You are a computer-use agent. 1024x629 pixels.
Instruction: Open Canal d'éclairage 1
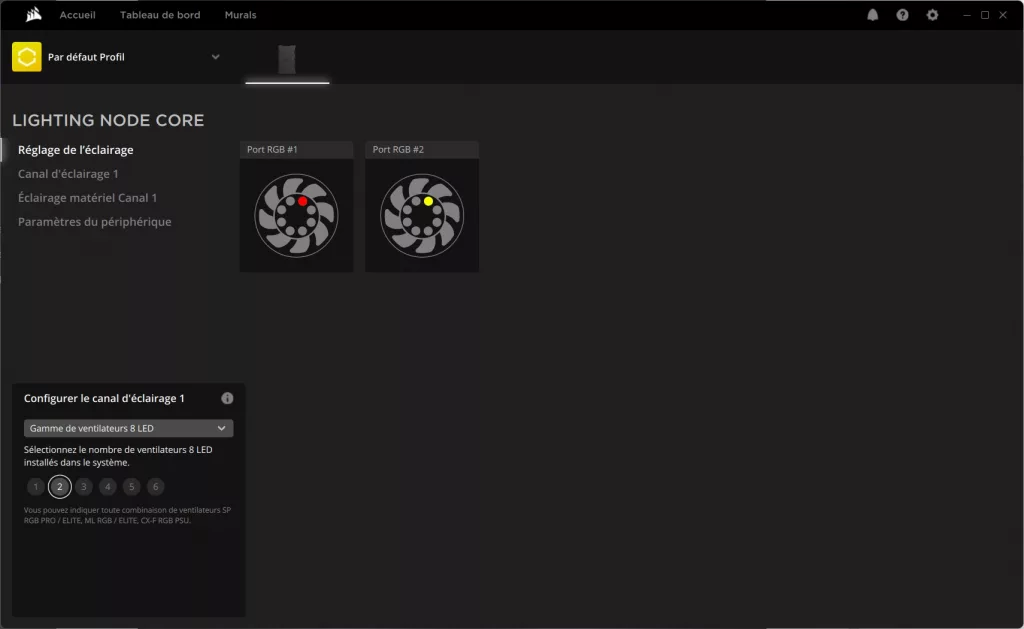tap(68, 174)
